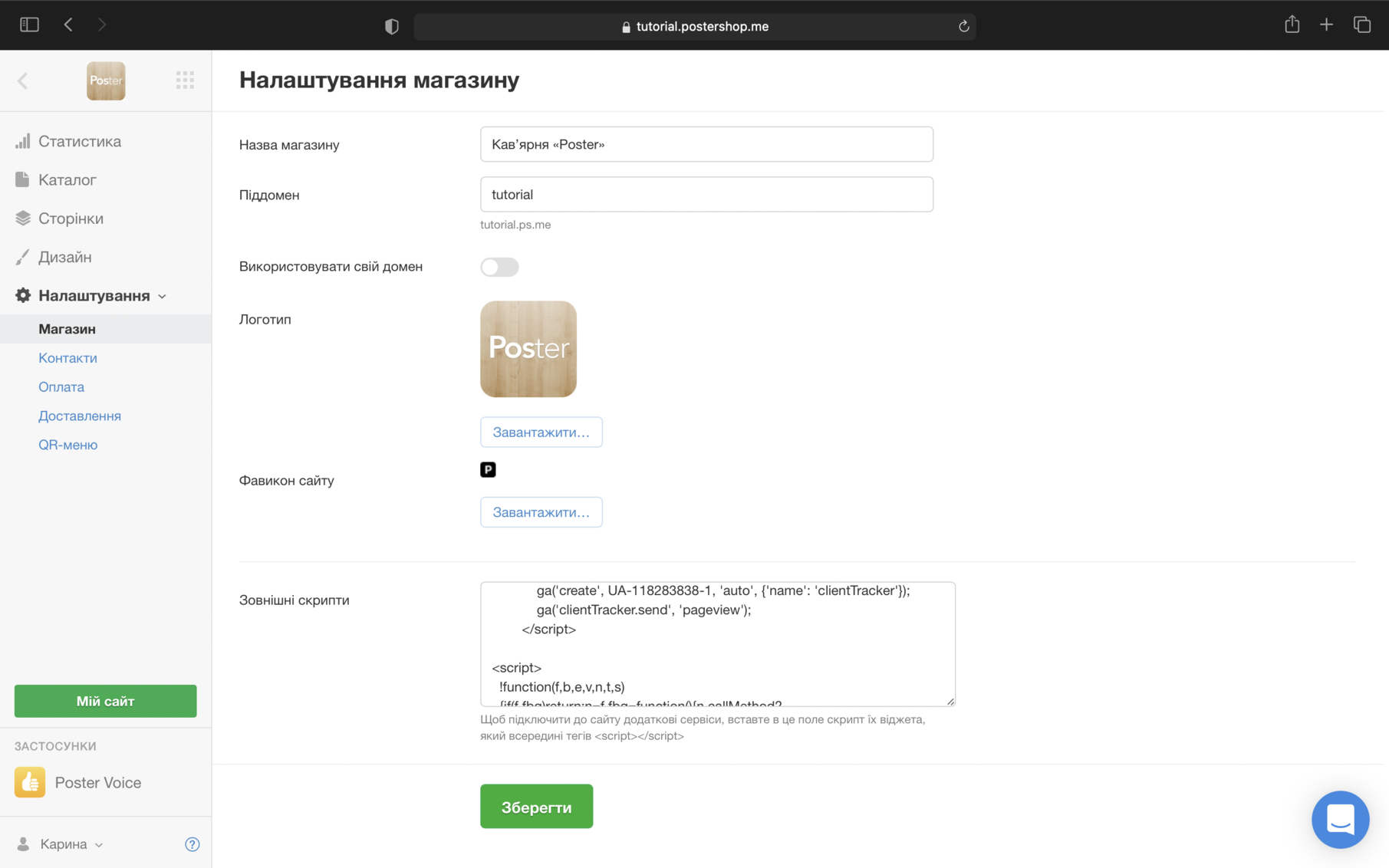Open the support chat bubble

coord(1340,820)
